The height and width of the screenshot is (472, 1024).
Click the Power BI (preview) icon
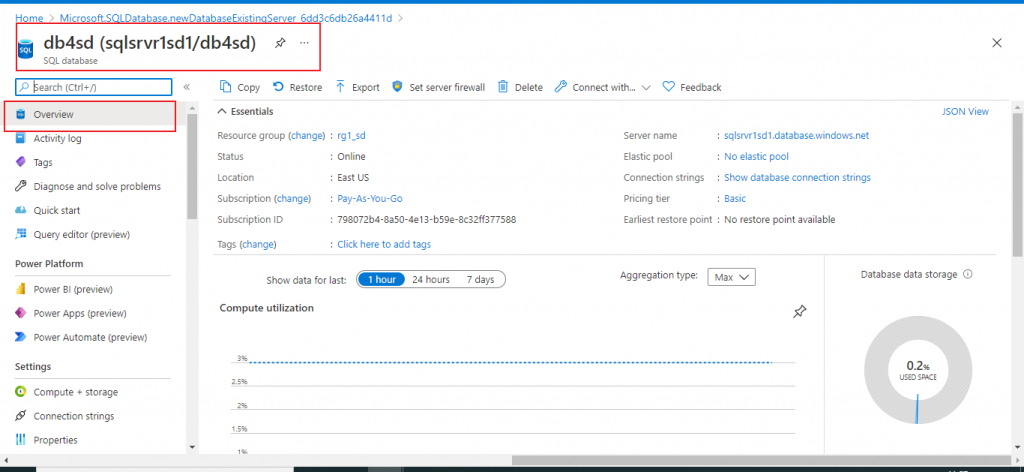(x=20, y=289)
